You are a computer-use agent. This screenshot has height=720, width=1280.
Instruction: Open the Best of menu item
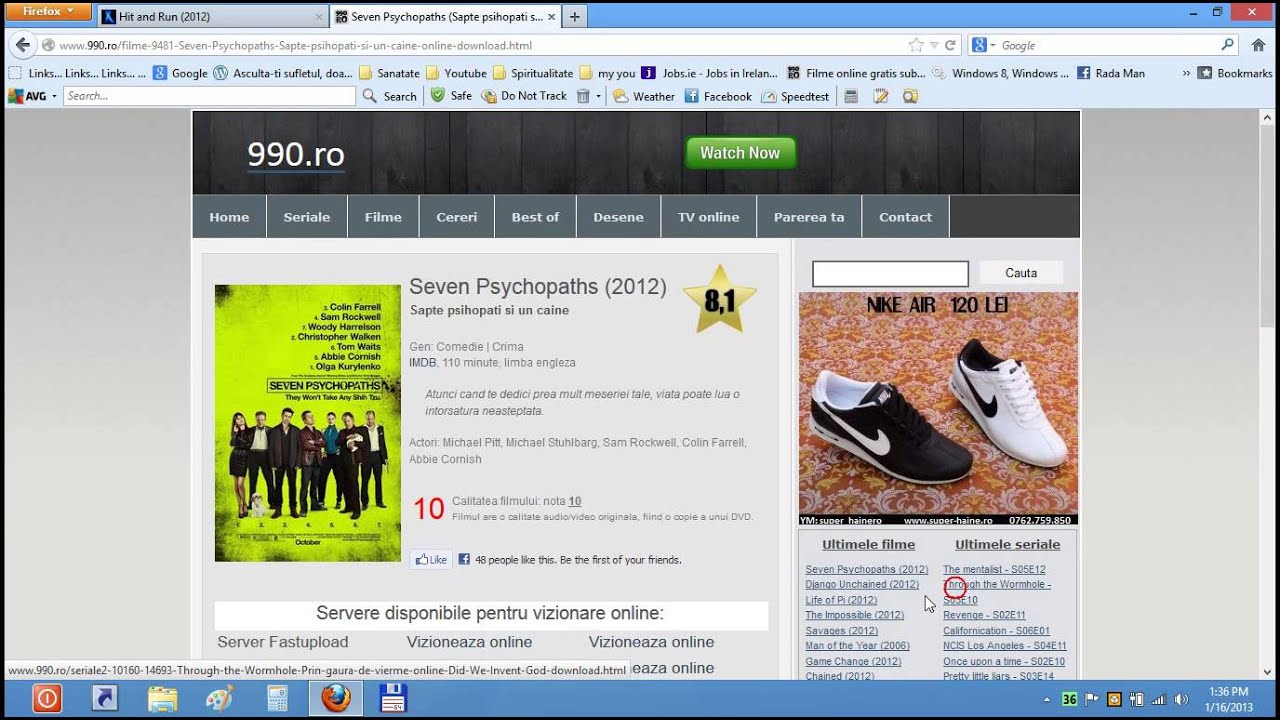click(535, 217)
